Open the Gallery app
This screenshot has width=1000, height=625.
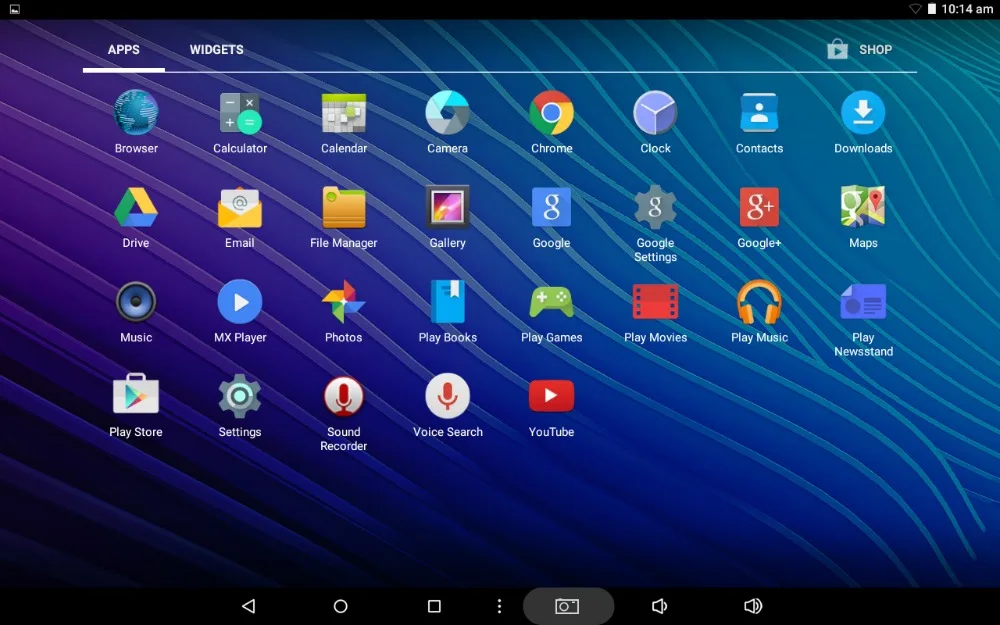pyautogui.click(x=448, y=207)
